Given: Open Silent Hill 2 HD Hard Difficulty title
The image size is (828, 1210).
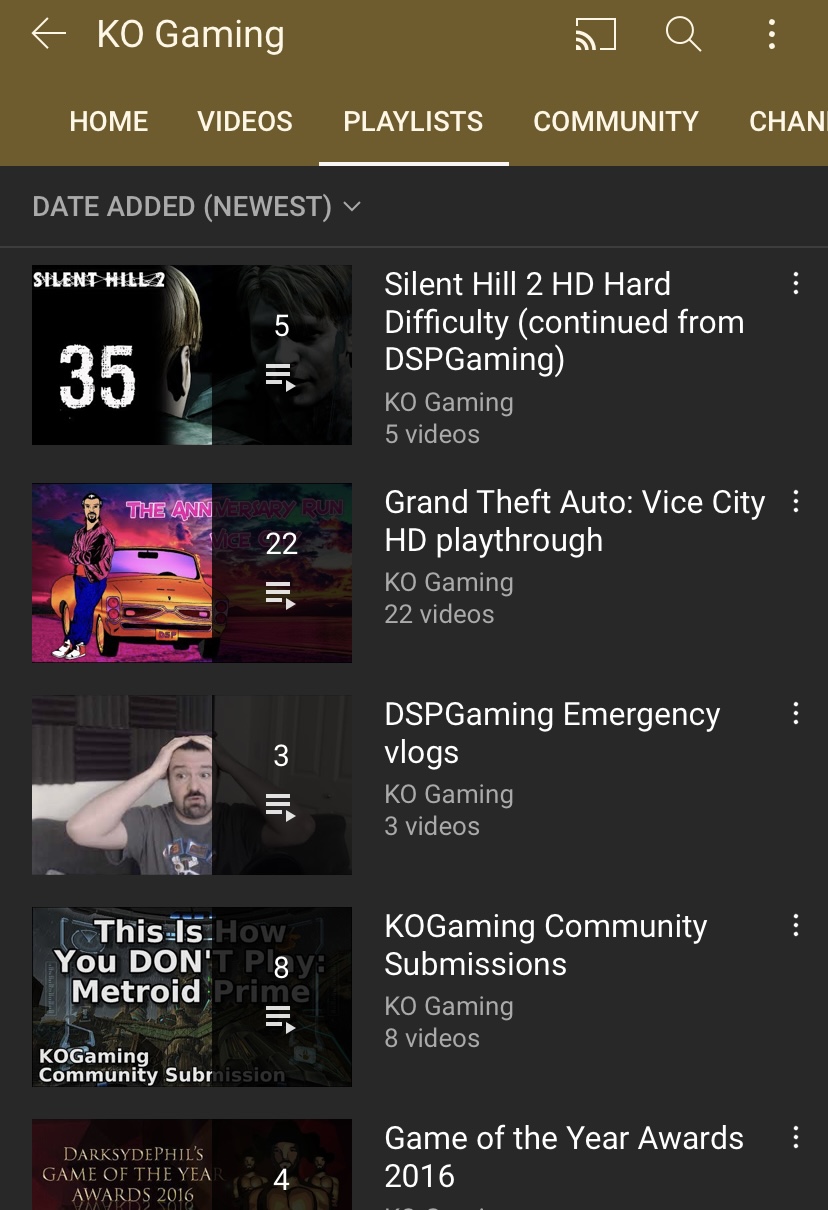Looking at the screenshot, I should (564, 322).
